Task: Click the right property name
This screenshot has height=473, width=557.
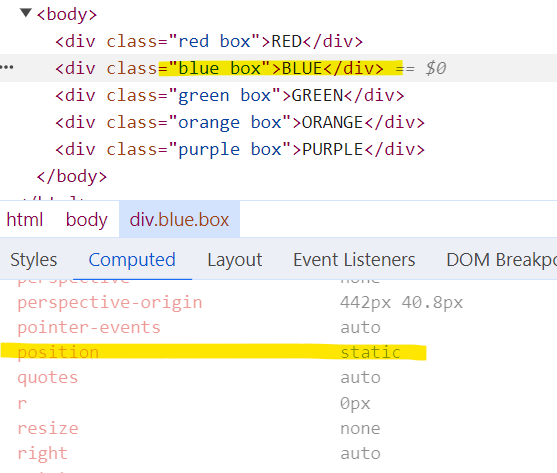Action: click(42, 453)
